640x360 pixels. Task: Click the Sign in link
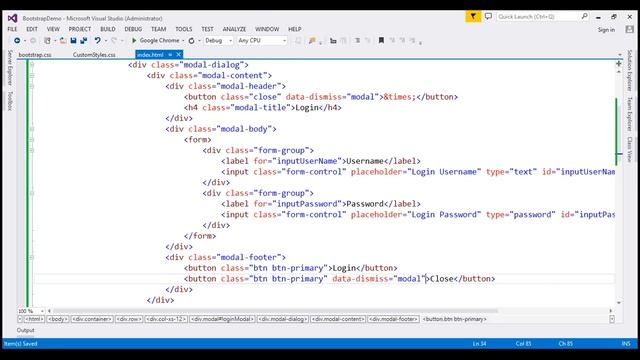(x=606, y=29)
